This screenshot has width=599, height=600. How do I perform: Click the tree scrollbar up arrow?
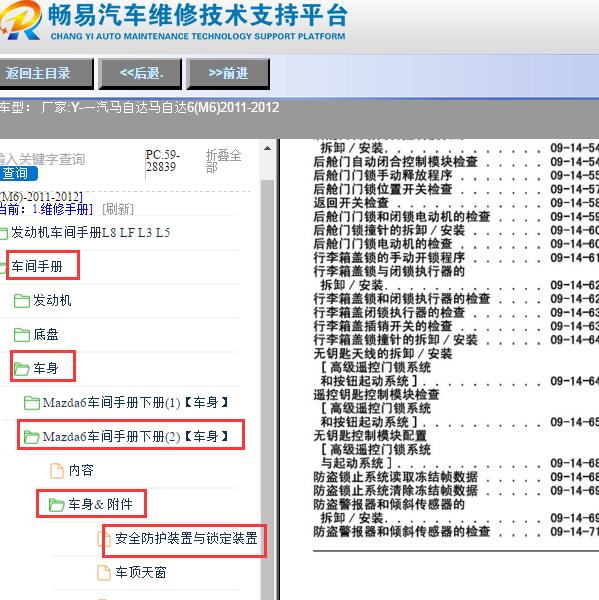[268, 148]
